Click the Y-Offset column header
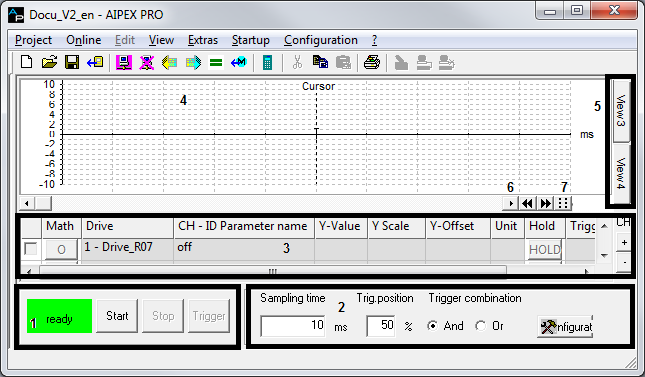The image size is (645, 377). (x=458, y=226)
